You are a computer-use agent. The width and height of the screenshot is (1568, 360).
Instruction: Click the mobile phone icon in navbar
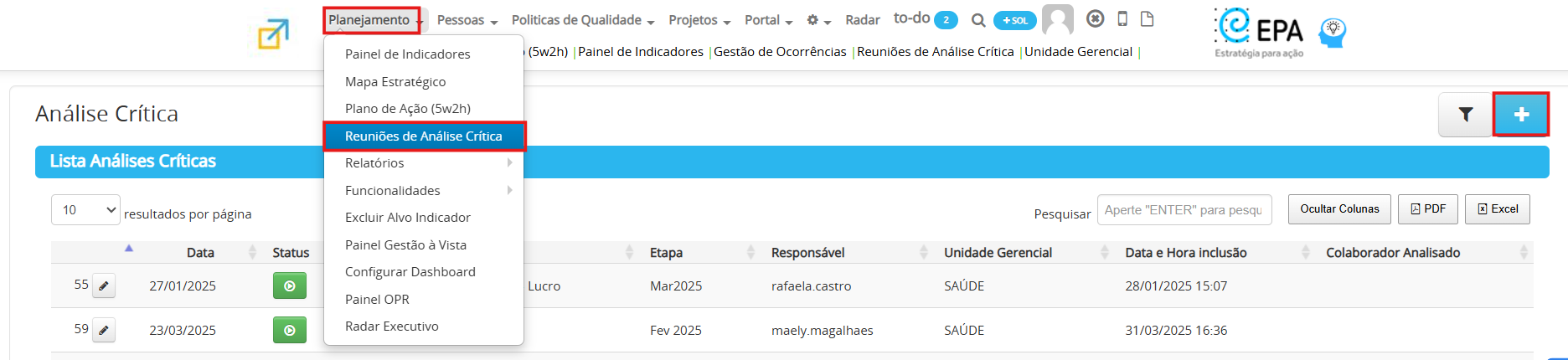click(x=1122, y=18)
